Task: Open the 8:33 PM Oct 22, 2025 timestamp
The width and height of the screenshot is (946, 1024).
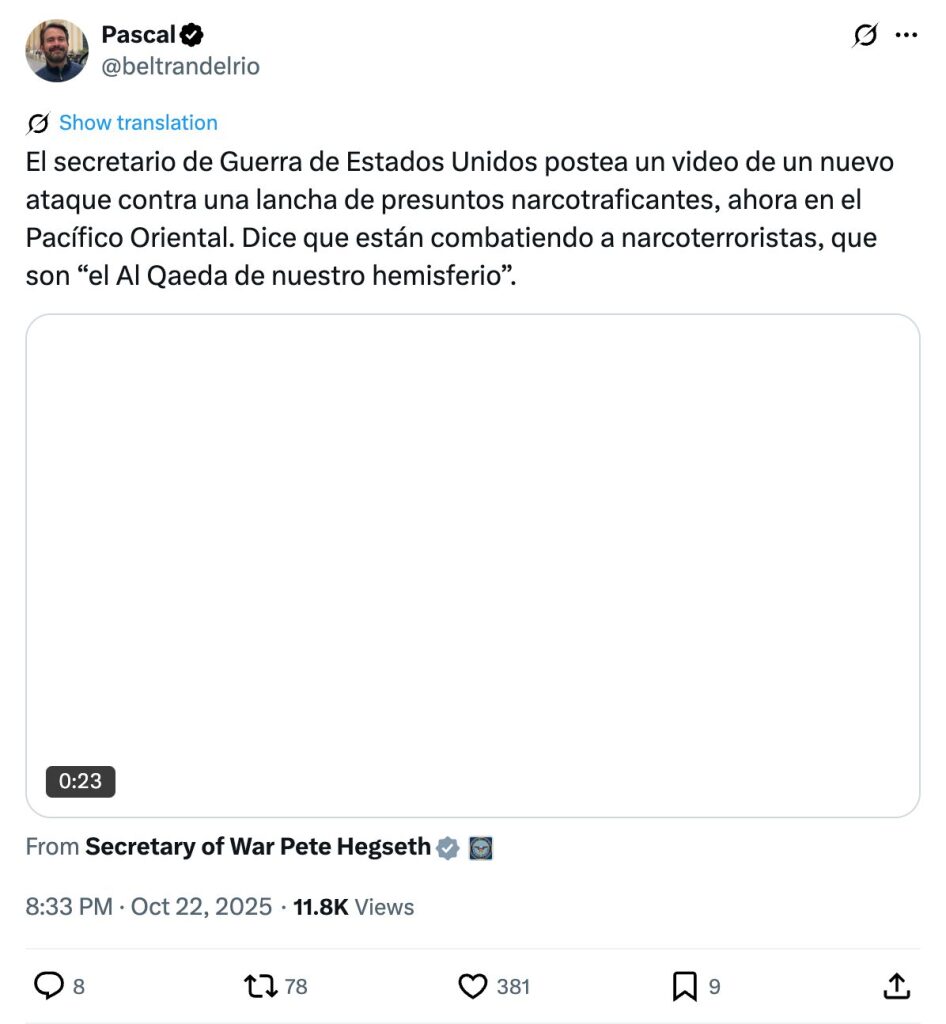Action: (149, 907)
